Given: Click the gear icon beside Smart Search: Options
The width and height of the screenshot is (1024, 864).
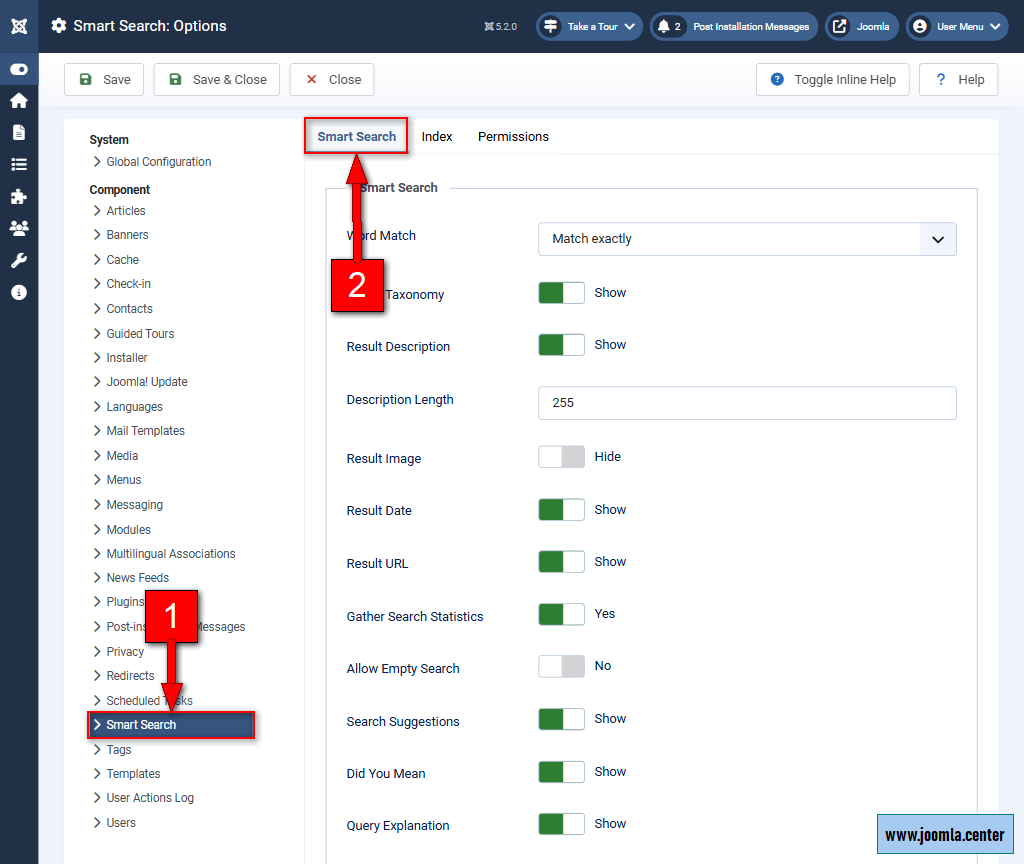Looking at the screenshot, I should (x=59, y=26).
